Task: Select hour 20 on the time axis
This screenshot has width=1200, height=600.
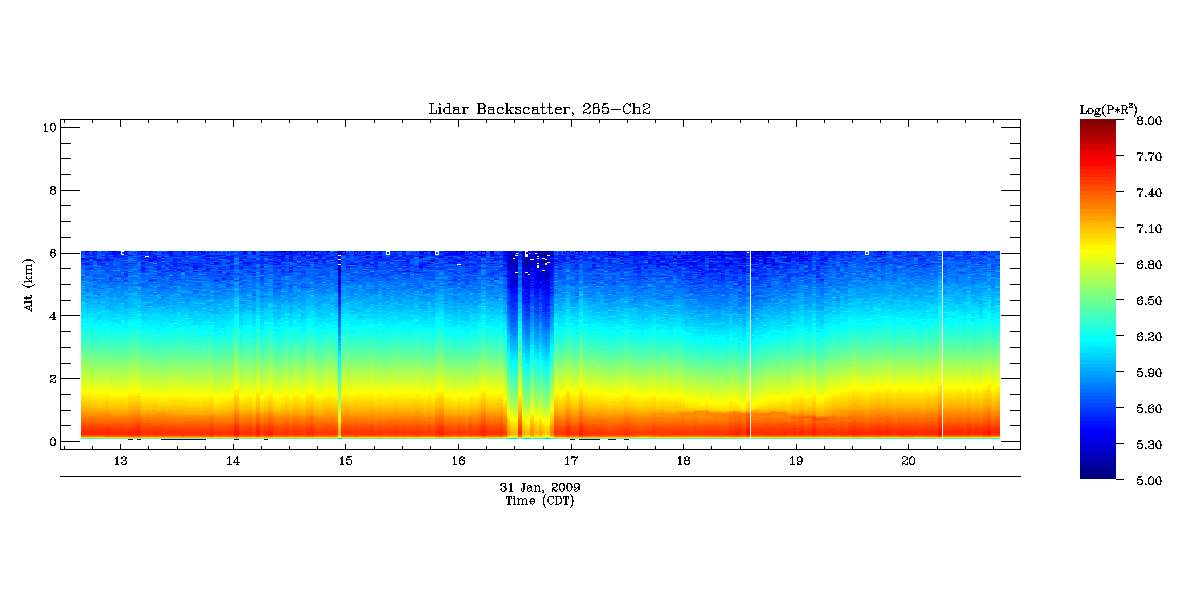Action: 908,461
